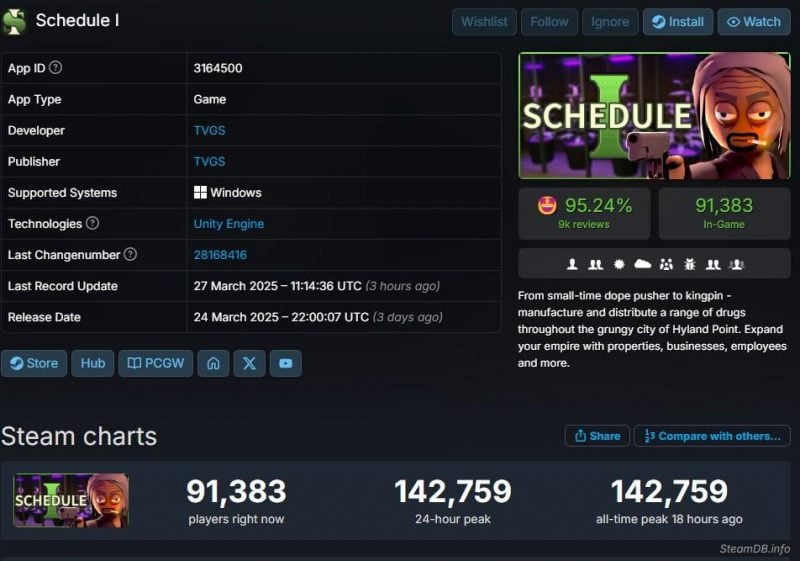The height and width of the screenshot is (561, 800).
Task: Click the Technologies help question icon
Action: pos(92,223)
